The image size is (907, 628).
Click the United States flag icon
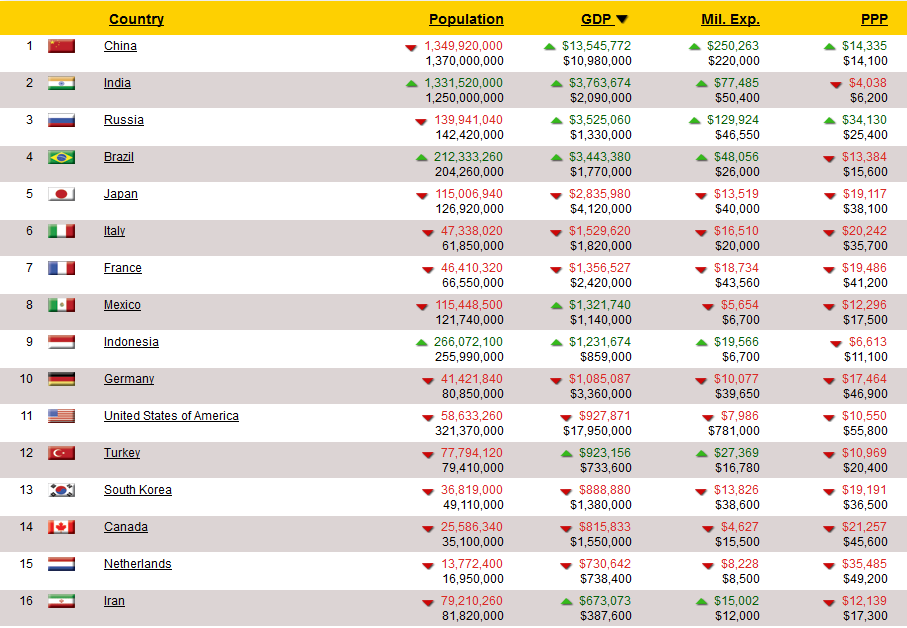61,416
